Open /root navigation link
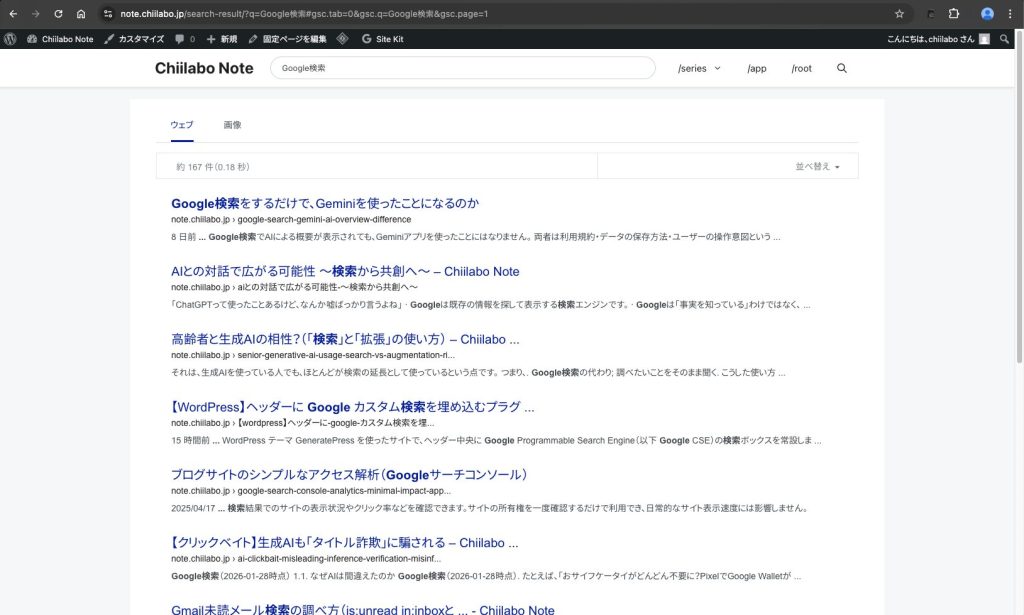Viewport: 1024px width, 615px height. pos(801,68)
